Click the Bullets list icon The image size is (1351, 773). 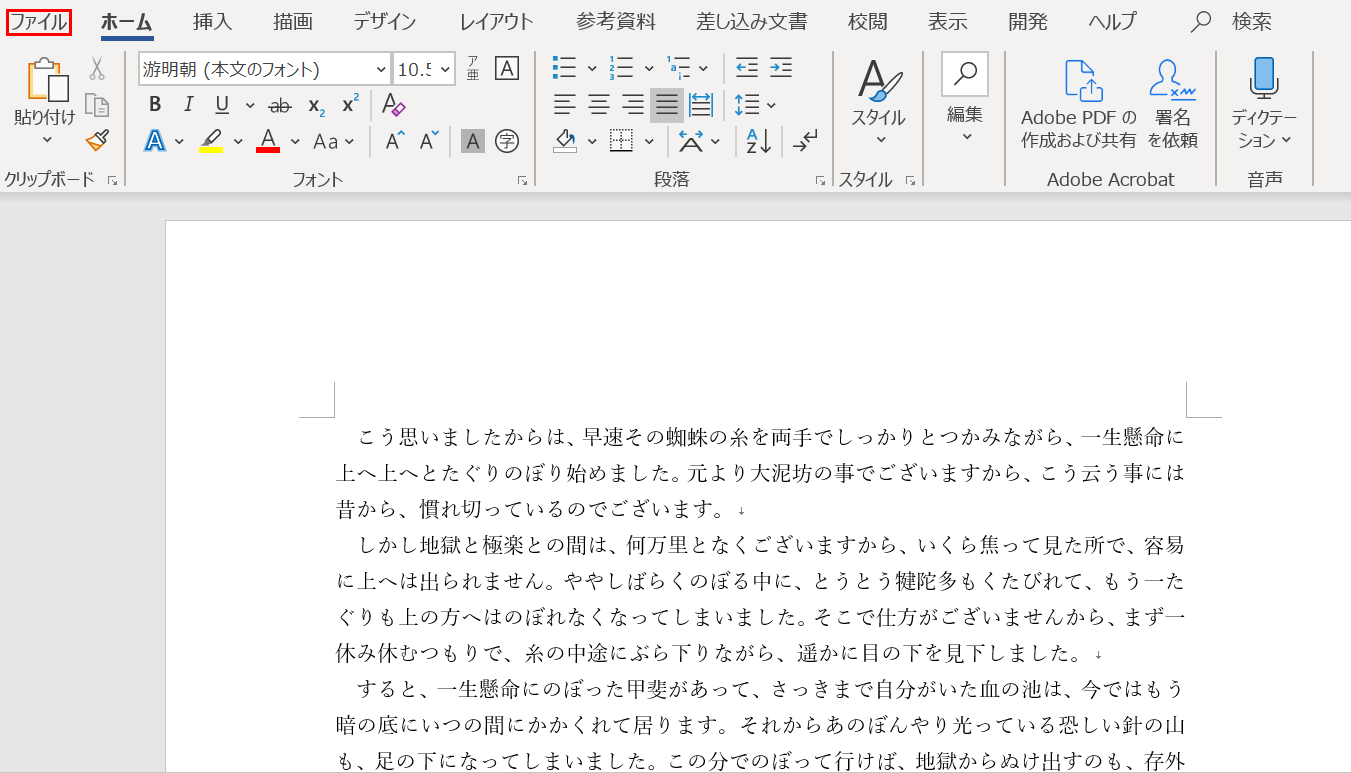[x=564, y=68]
